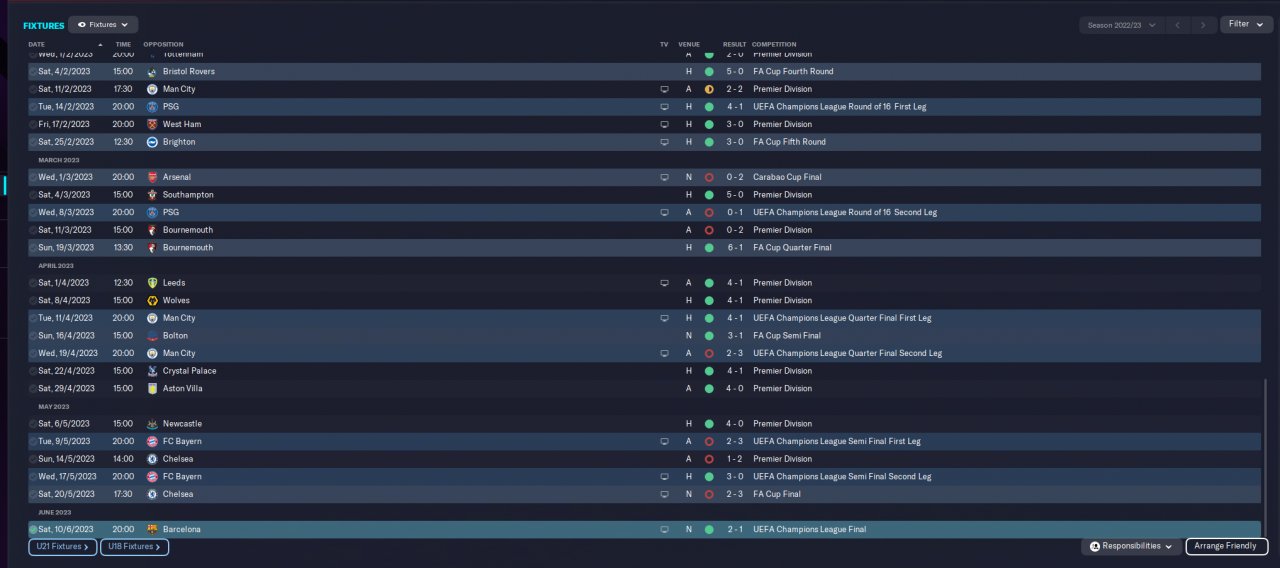Select the Sat, 10/6/2023 Barcelona row circle
1280x568 pixels.
[33, 529]
